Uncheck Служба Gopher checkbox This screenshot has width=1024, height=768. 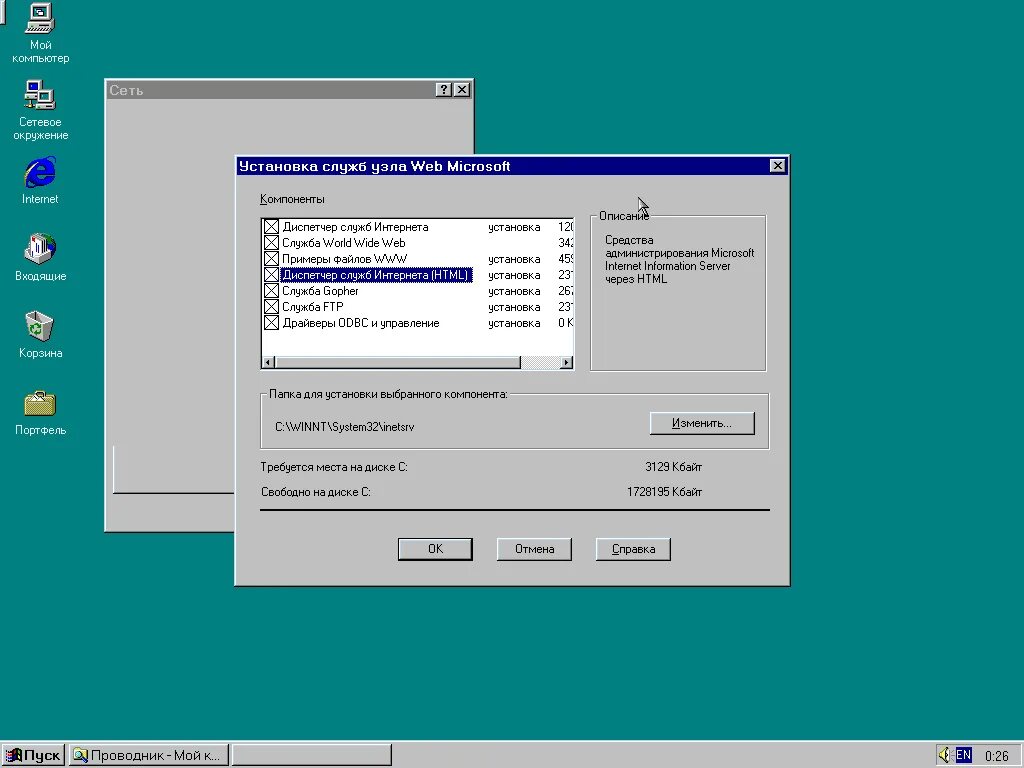[x=271, y=291]
